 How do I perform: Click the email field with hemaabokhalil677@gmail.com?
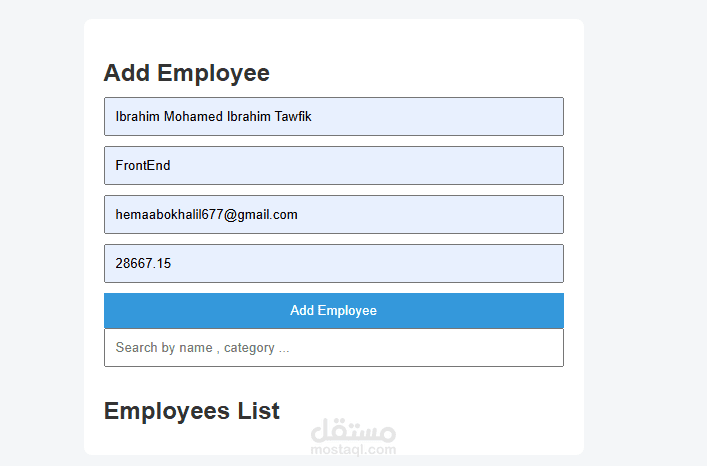coord(333,214)
